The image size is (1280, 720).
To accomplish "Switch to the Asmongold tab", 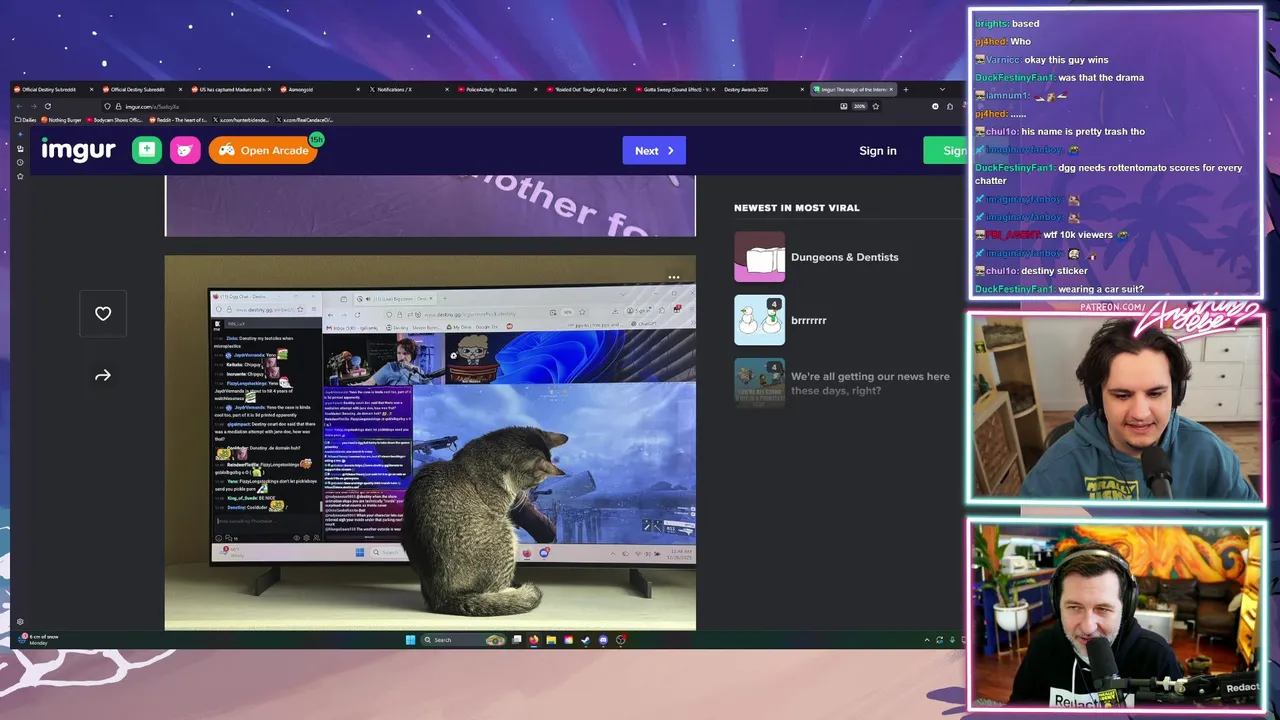I will tap(318, 89).
